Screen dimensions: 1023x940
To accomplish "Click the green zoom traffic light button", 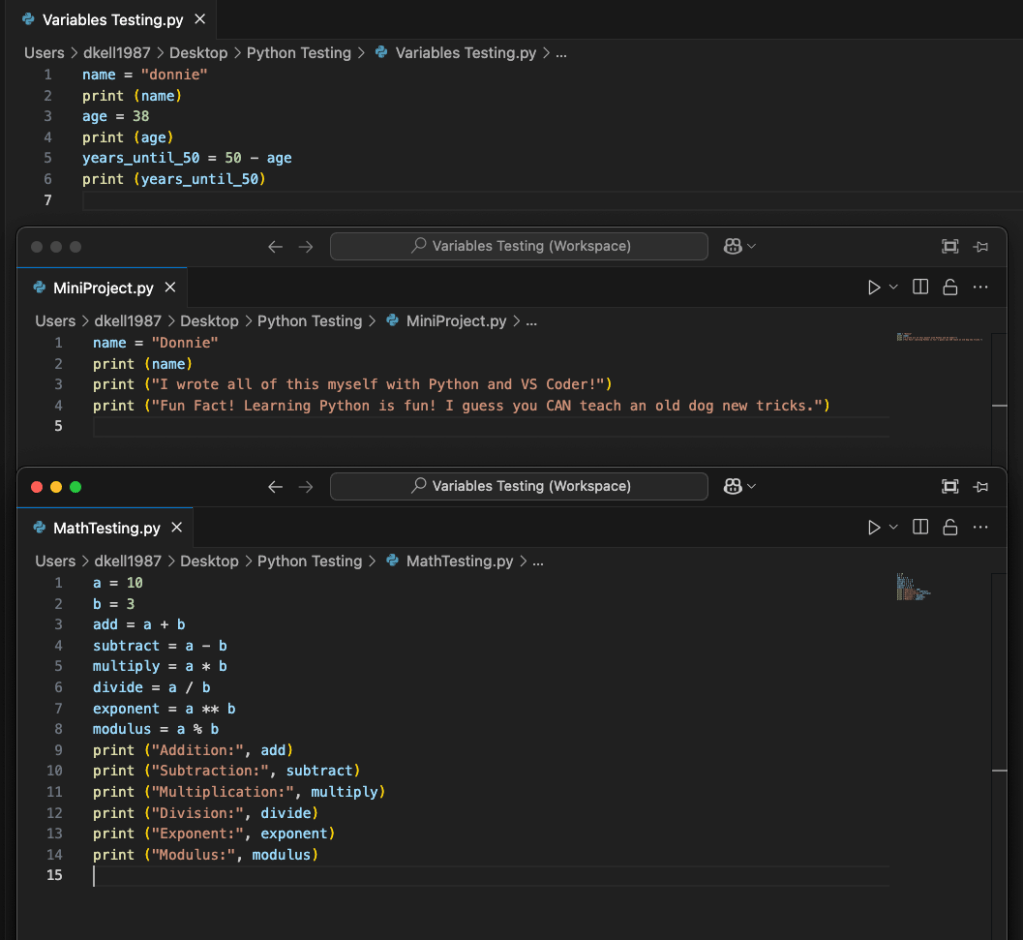I will pos(75,486).
